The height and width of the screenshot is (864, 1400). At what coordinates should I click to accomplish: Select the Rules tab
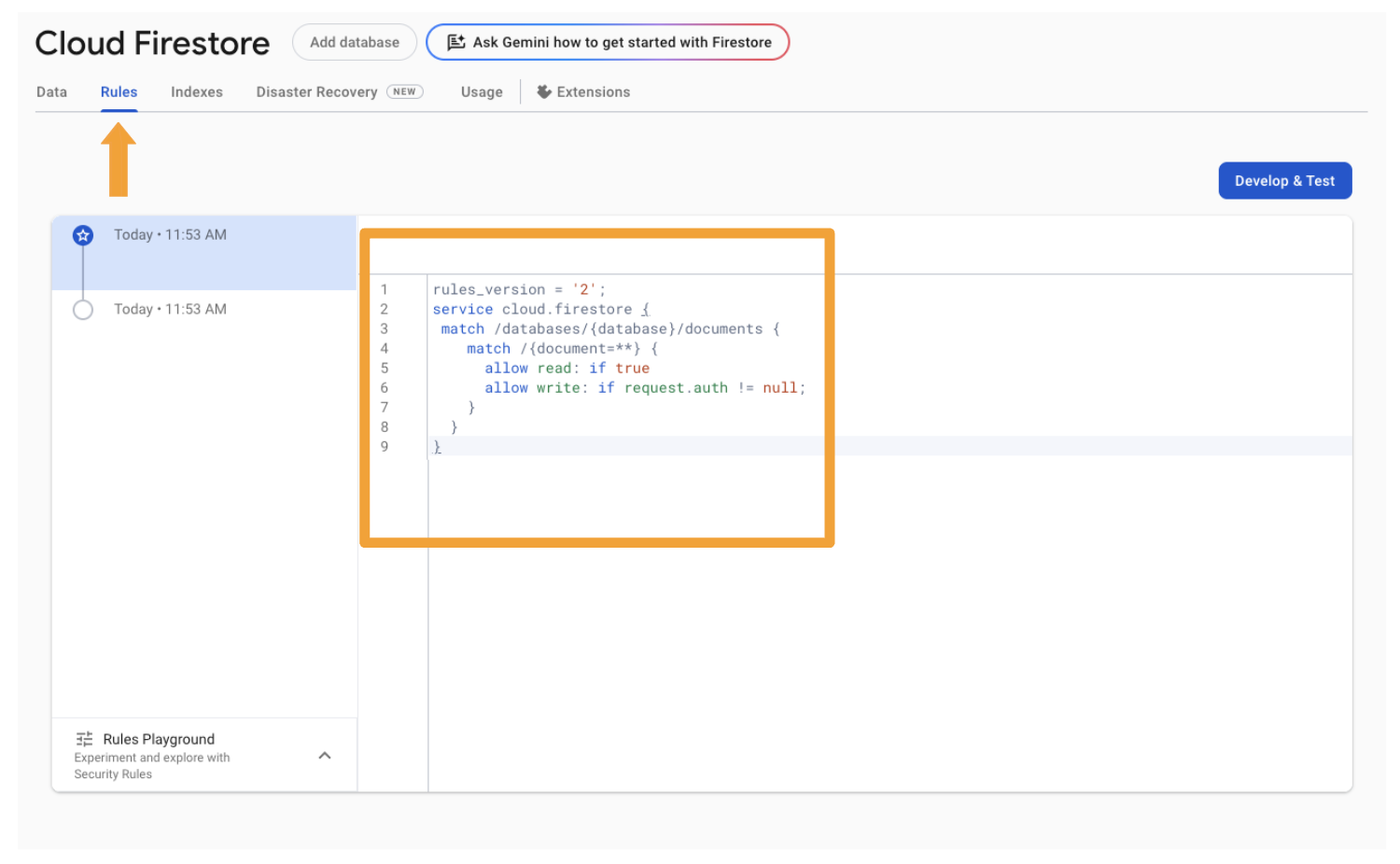click(119, 91)
